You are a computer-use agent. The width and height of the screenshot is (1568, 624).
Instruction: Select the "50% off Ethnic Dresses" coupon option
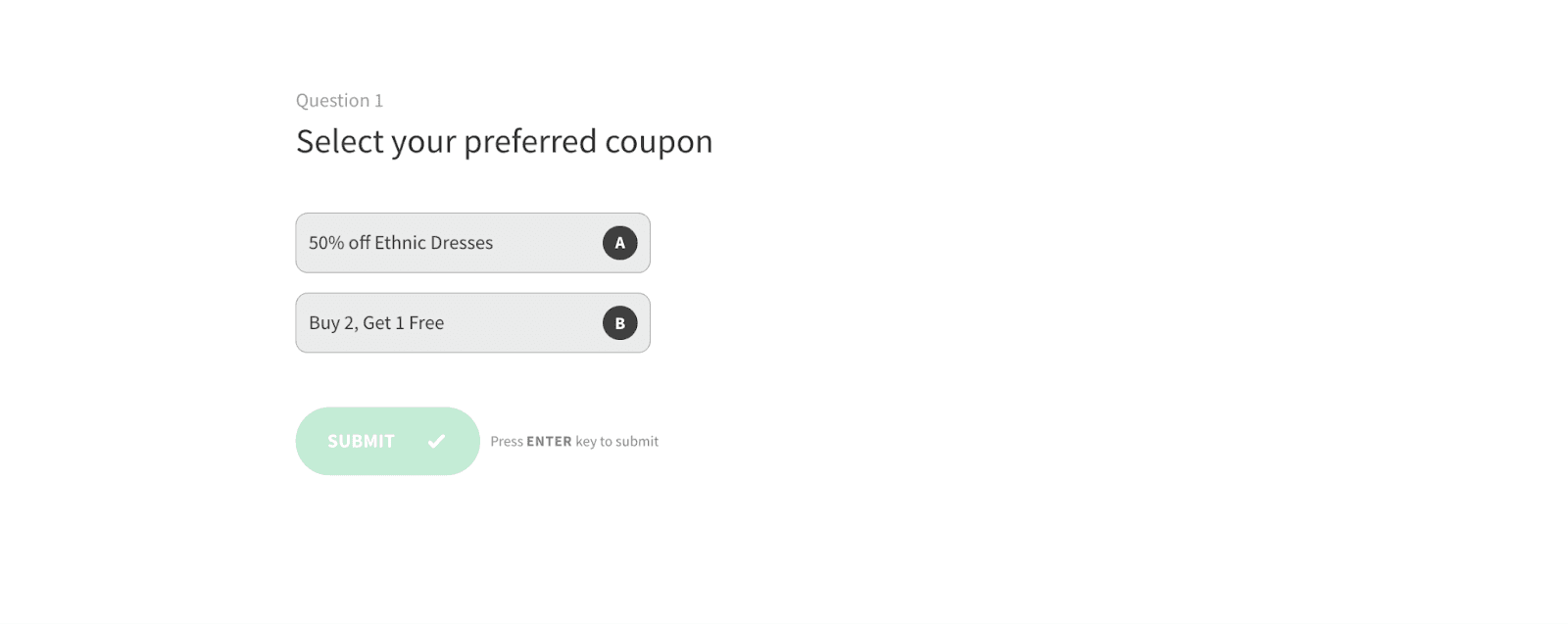[x=472, y=243]
